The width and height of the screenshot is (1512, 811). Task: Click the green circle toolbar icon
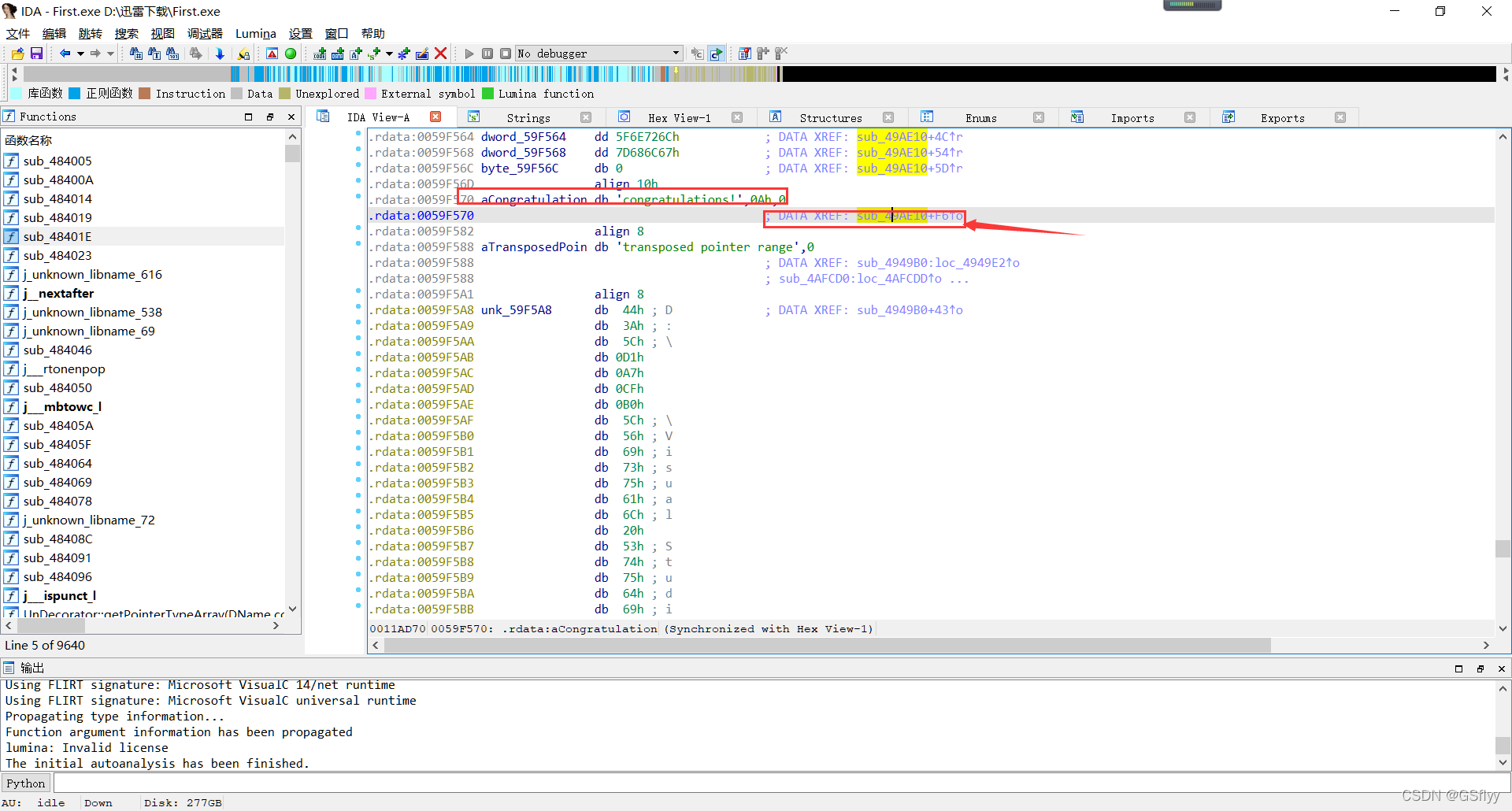(291, 54)
